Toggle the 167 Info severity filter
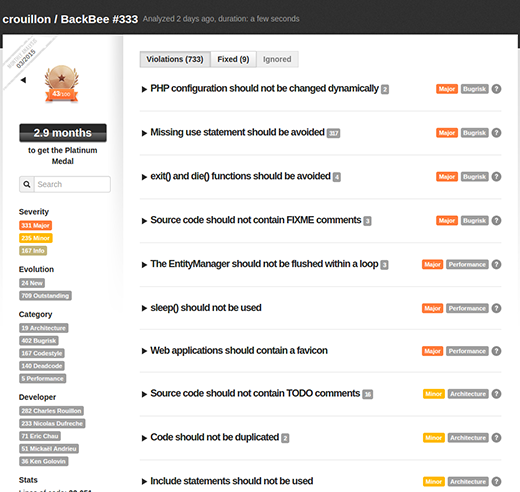The height and width of the screenshot is (492, 520). point(33,251)
